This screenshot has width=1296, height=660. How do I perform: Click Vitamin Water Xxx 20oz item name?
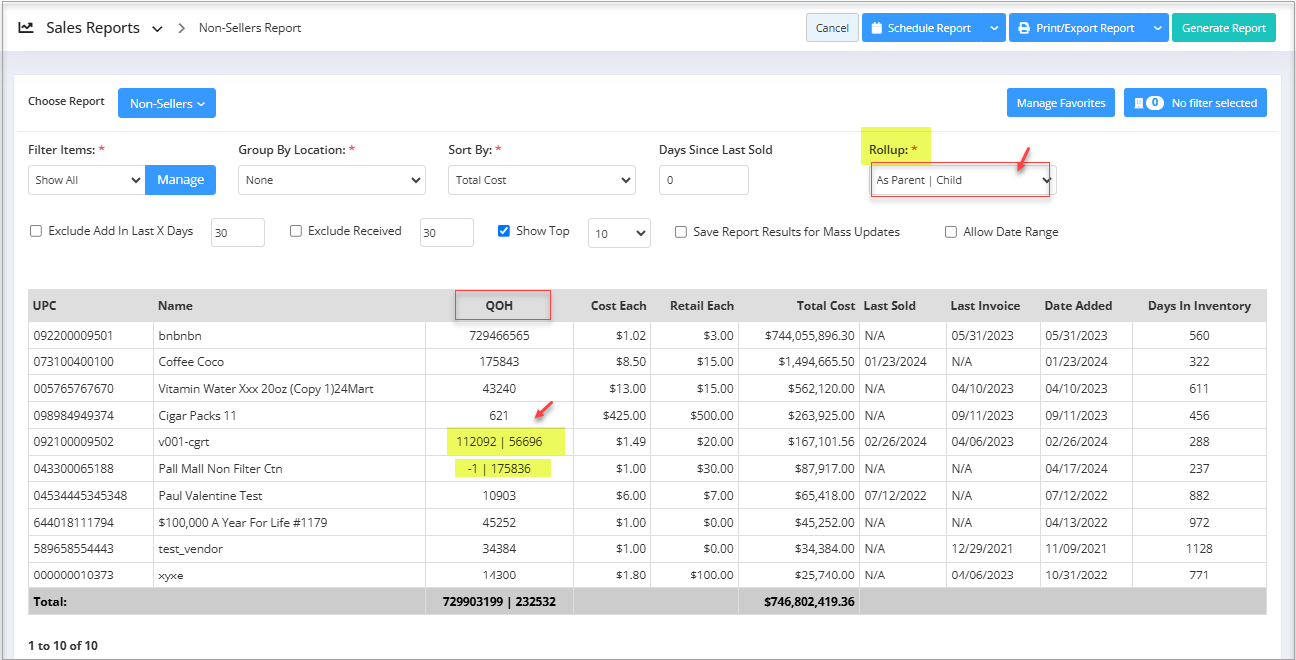[x=266, y=389]
